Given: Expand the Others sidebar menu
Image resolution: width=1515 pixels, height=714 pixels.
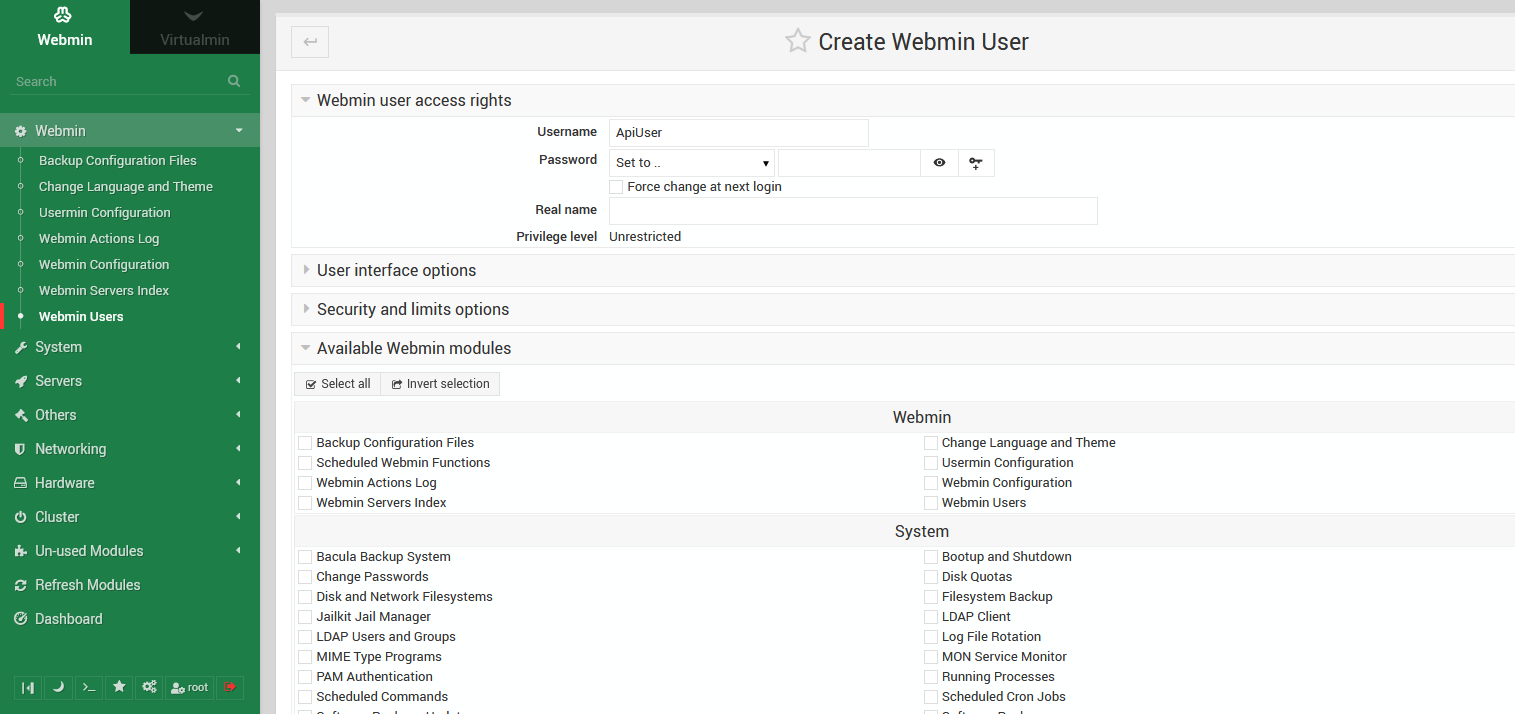Looking at the screenshot, I should coord(130,415).
